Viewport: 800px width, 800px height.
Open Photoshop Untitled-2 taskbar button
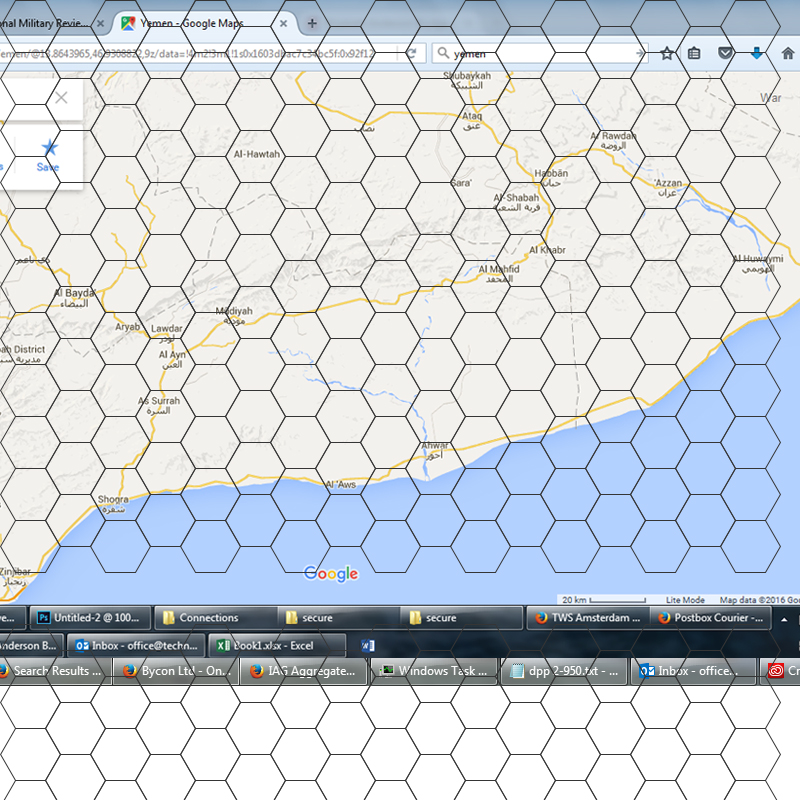click(x=90, y=618)
